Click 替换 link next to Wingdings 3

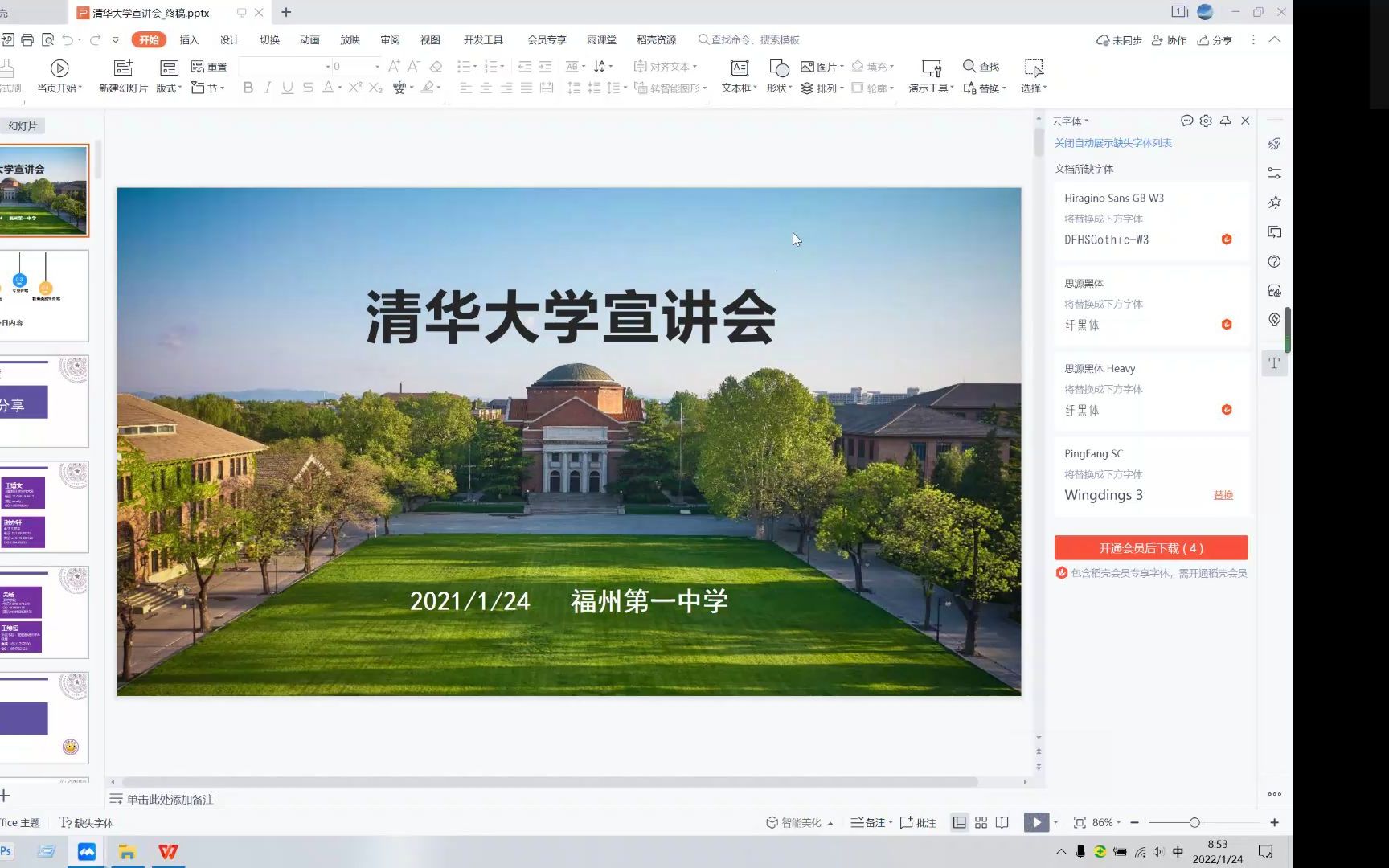click(x=1223, y=495)
